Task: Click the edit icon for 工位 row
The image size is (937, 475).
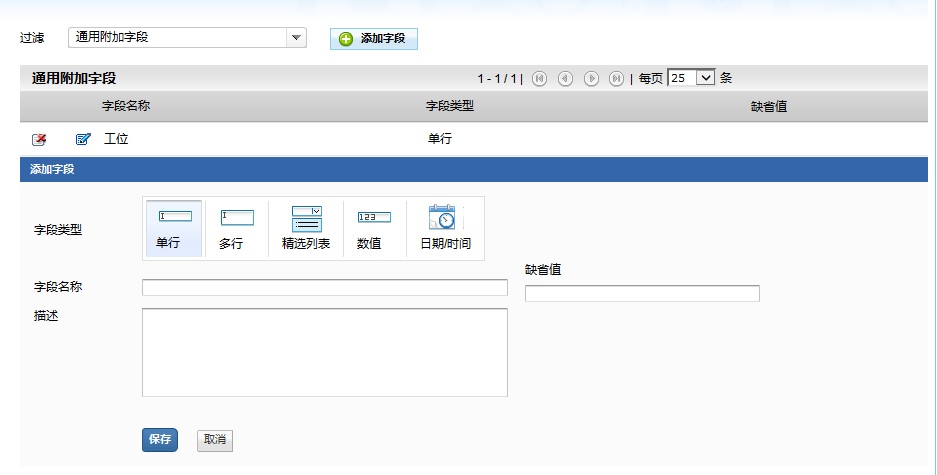Action: coord(83,139)
